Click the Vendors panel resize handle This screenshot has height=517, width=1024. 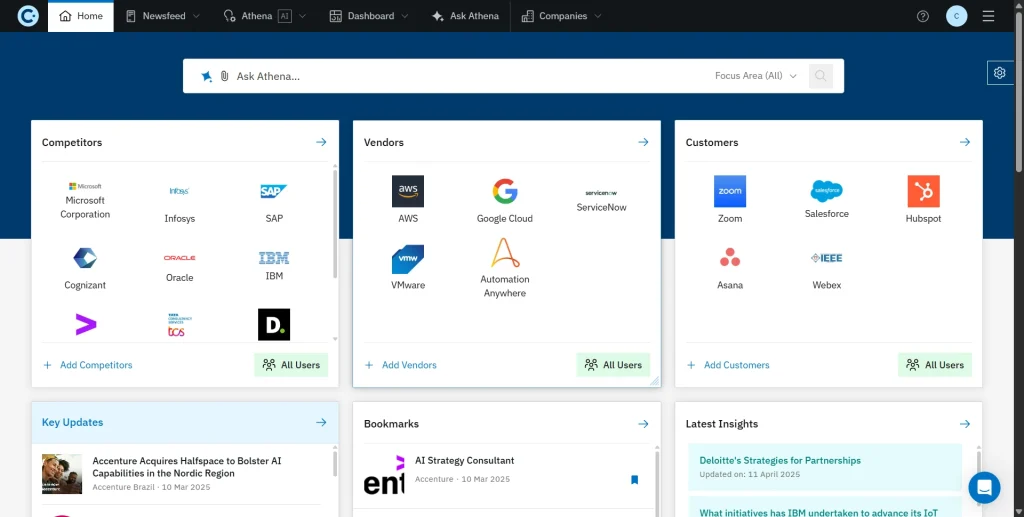pos(654,381)
